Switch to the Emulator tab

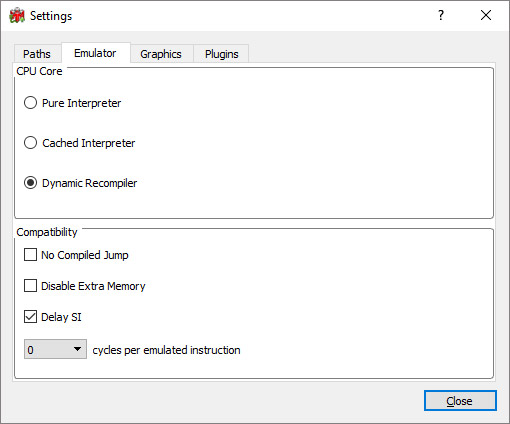coord(95,53)
